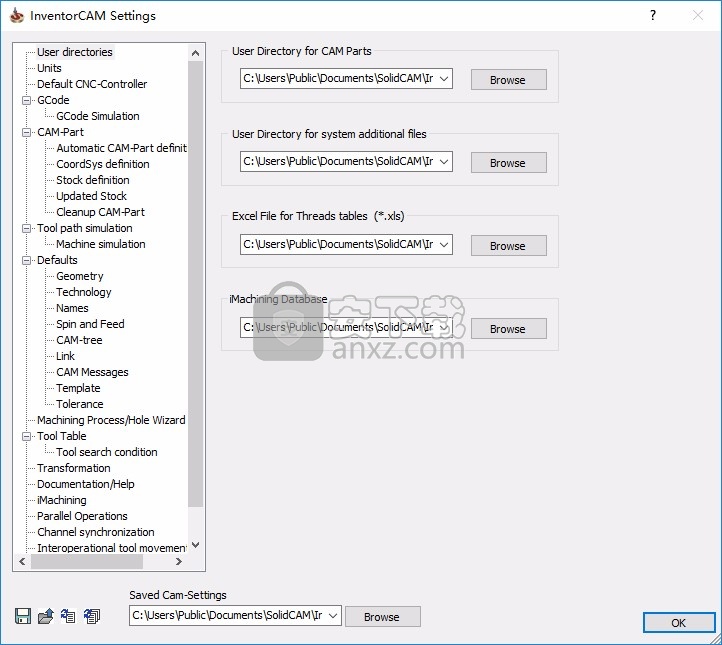722x645 pixels.
Task: Open the Threads tables Excel file dropdown
Action: [444, 244]
